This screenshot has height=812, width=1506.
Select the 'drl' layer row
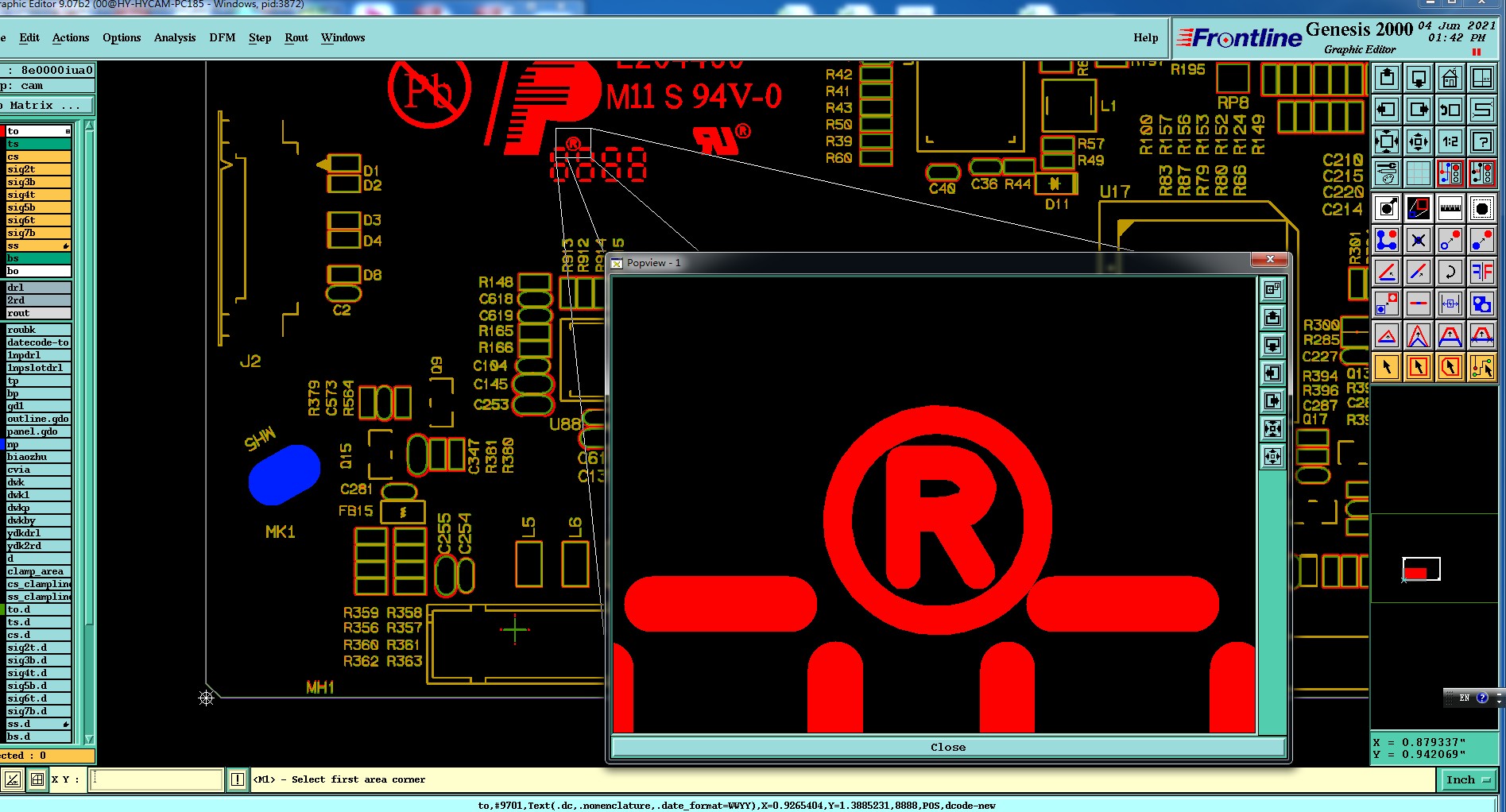[x=38, y=288]
